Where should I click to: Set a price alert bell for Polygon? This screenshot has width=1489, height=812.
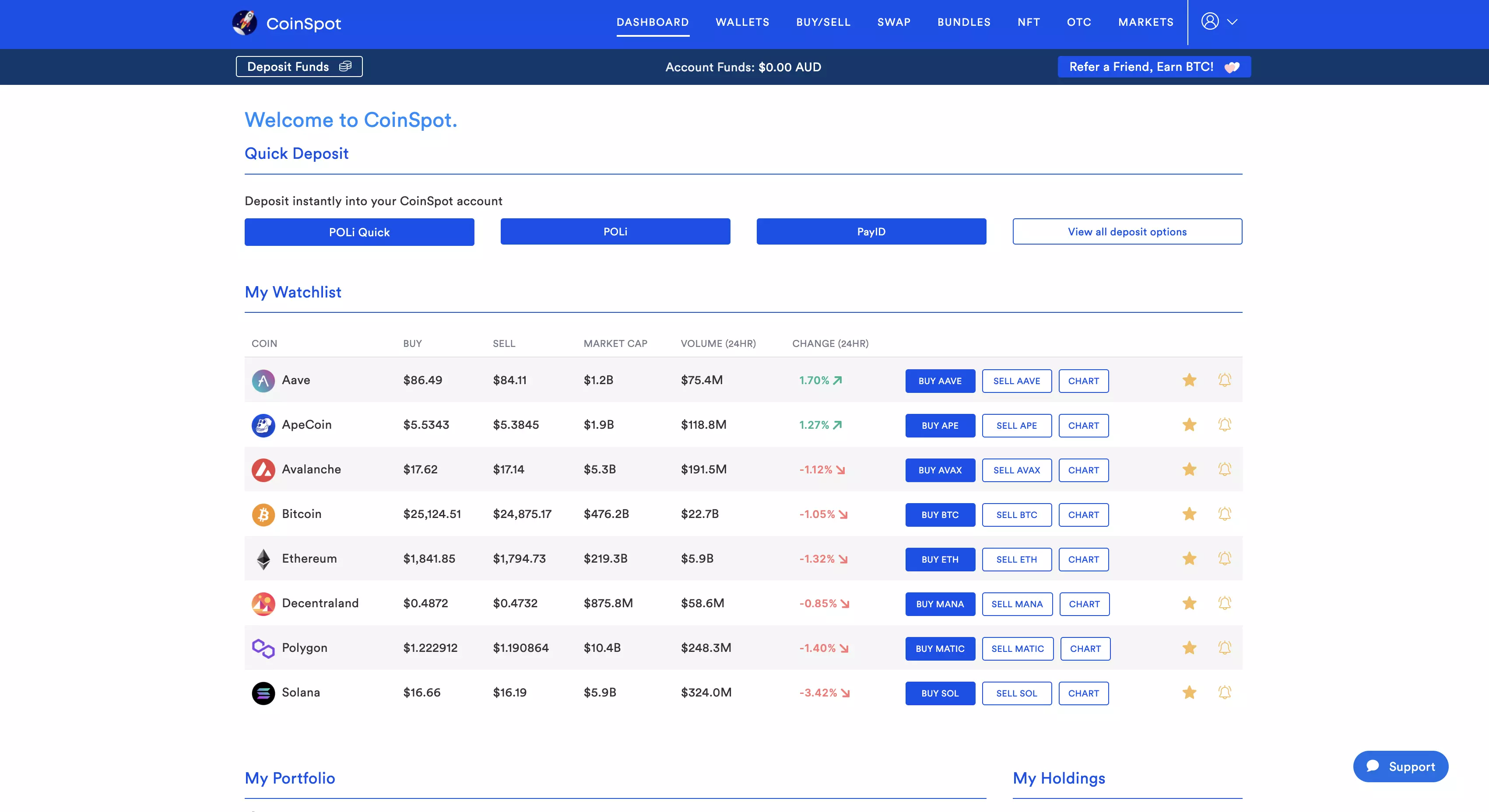pos(1224,648)
